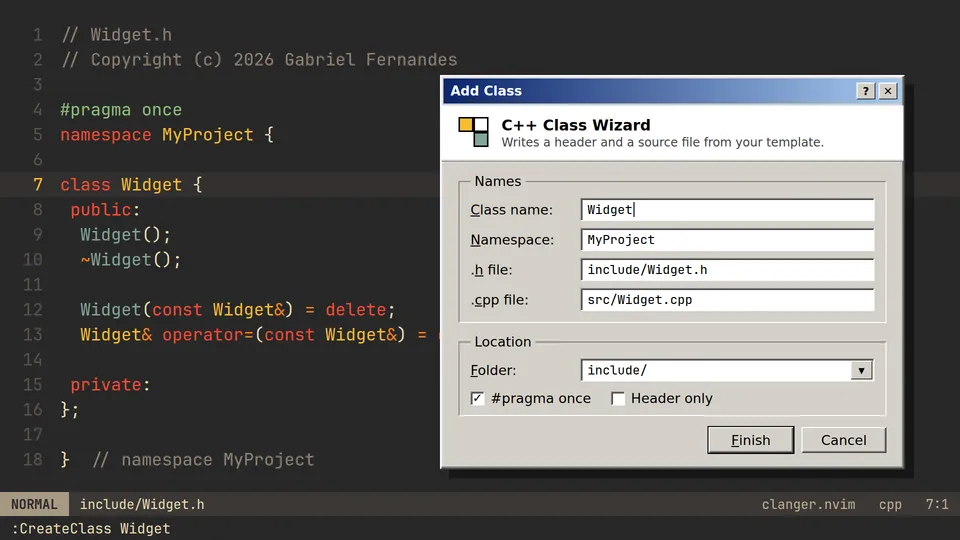The height and width of the screenshot is (540, 960).
Task: Click the Finish button
Action: point(751,440)
